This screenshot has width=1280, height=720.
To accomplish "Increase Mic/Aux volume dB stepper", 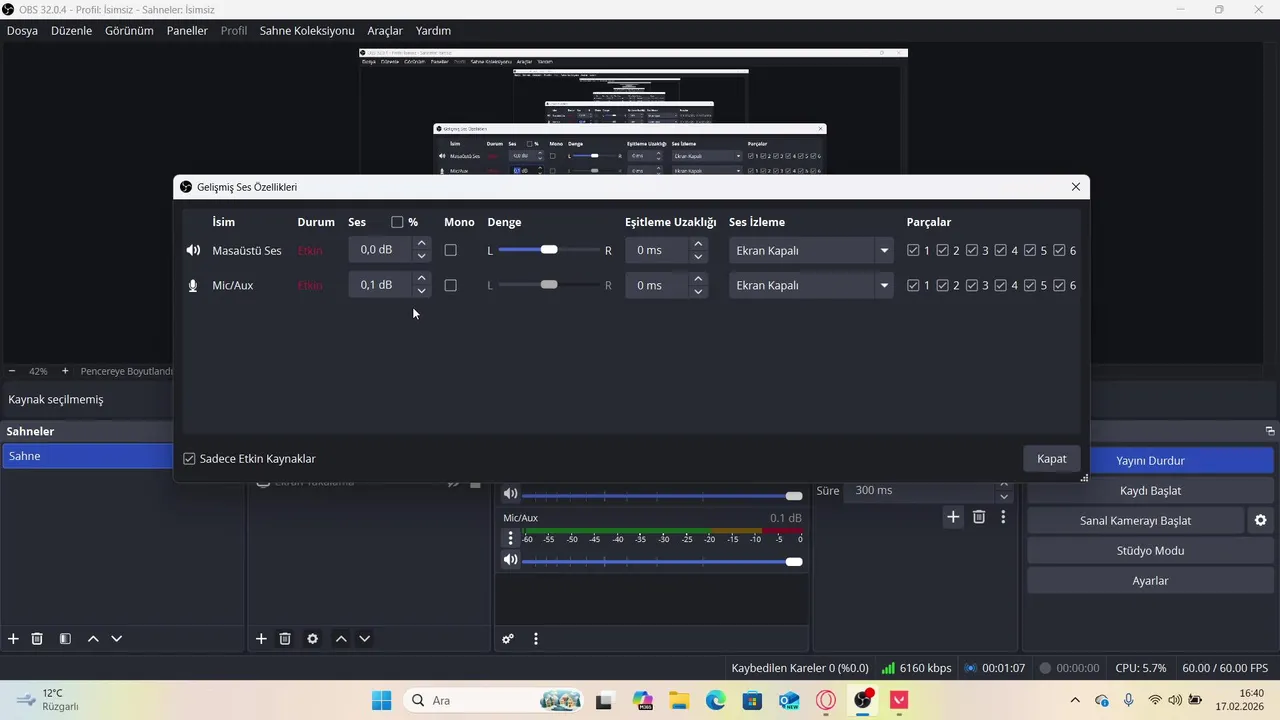I will point(421,278).
